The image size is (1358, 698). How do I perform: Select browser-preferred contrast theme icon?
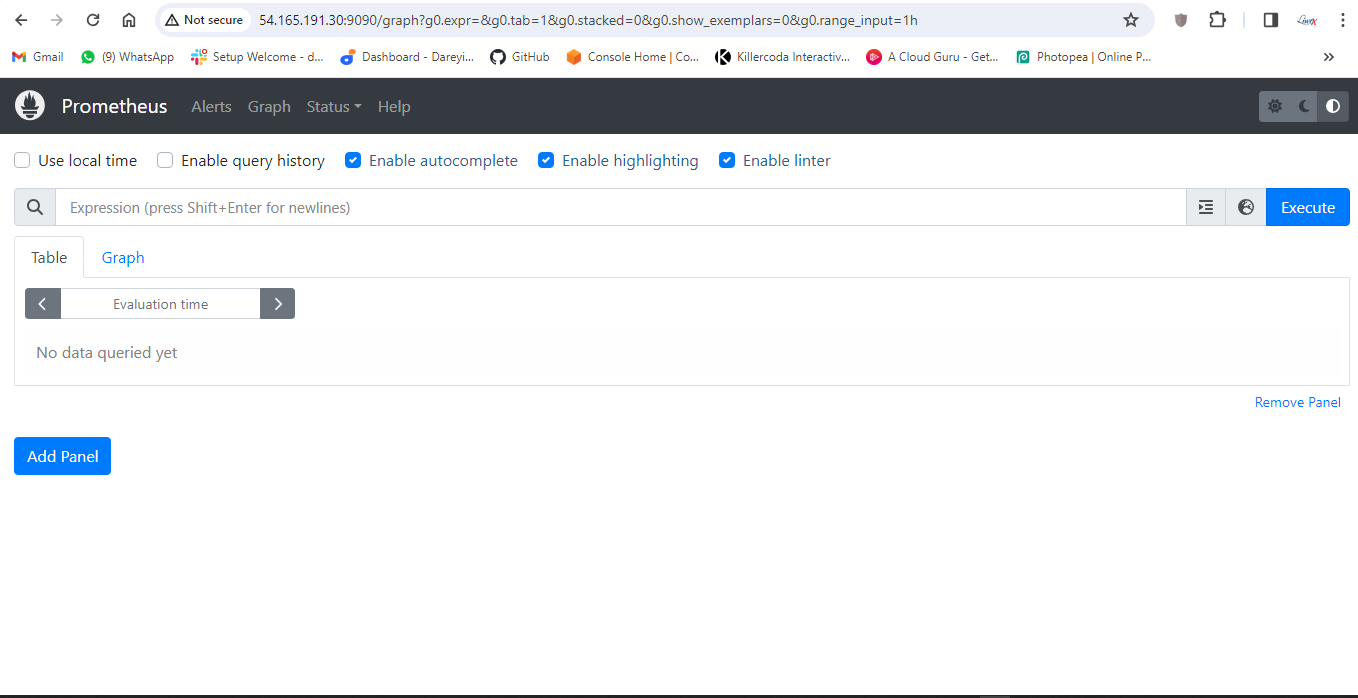[x=1333, y=106]
